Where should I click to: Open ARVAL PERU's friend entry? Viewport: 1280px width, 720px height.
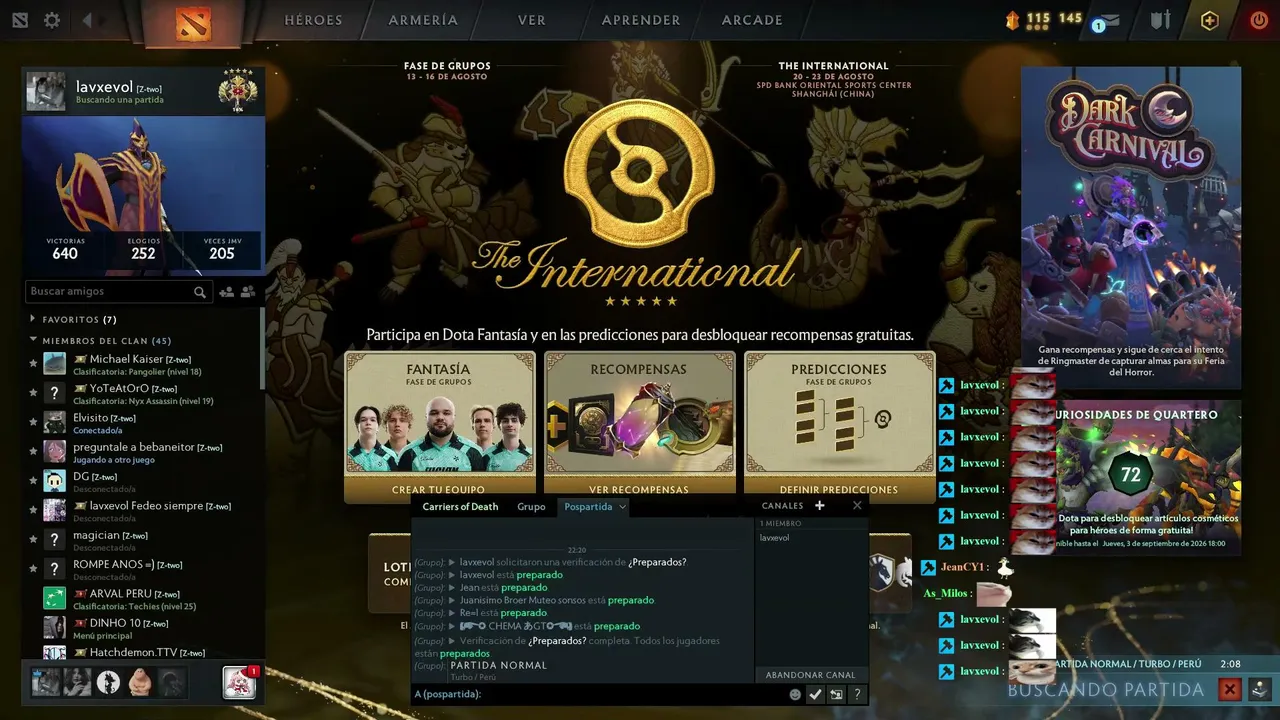[x=142, y=599]
